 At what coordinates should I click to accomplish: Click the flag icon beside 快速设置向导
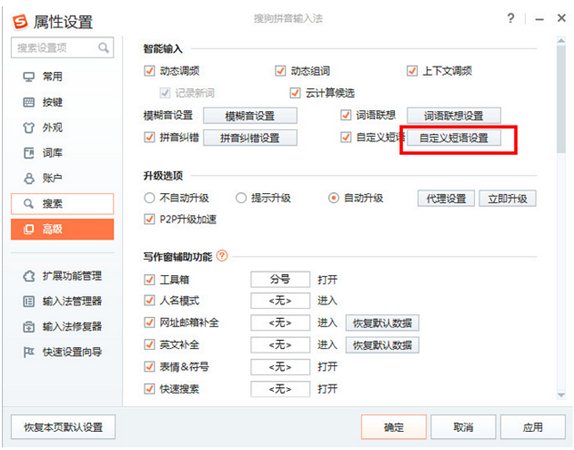pyautogui.click(x=29, y=352)
